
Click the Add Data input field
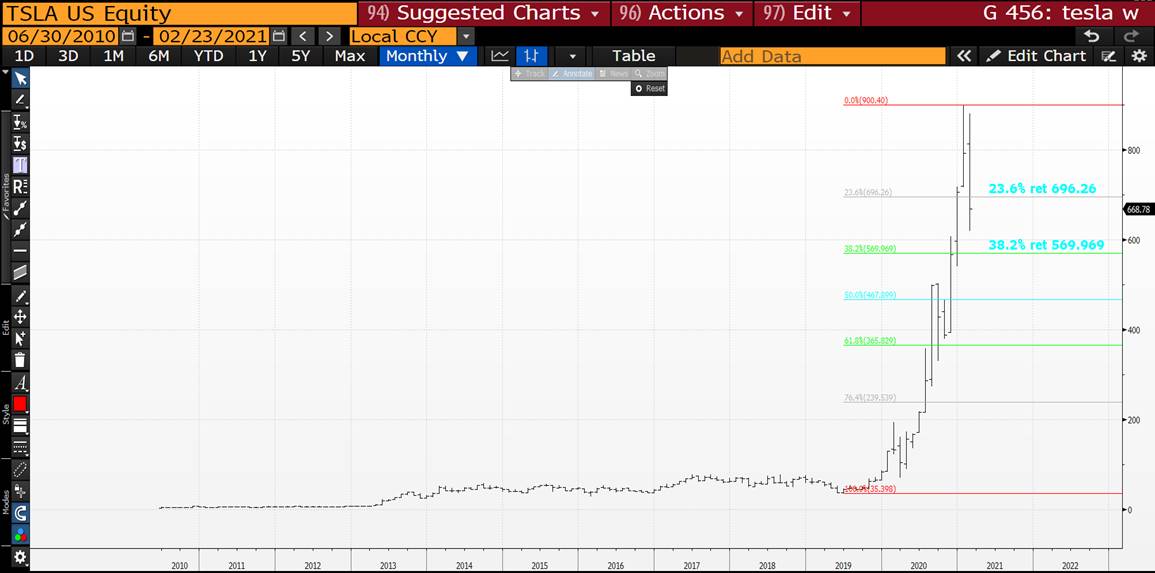pyautogui.click(x=832, y=56)
